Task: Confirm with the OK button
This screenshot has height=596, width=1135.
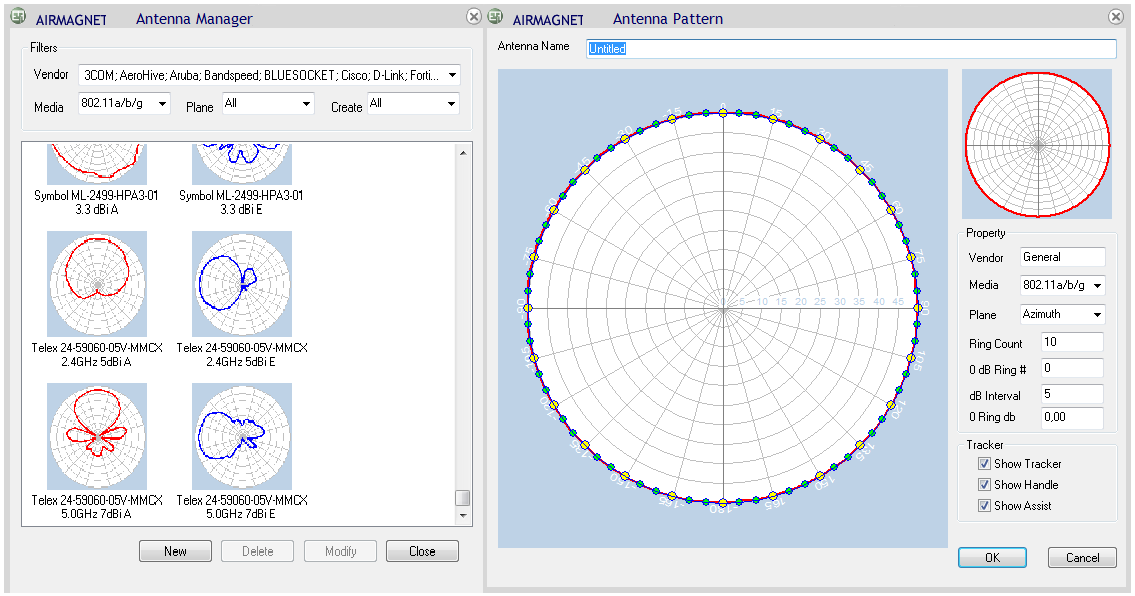Action: coord(992,558)
